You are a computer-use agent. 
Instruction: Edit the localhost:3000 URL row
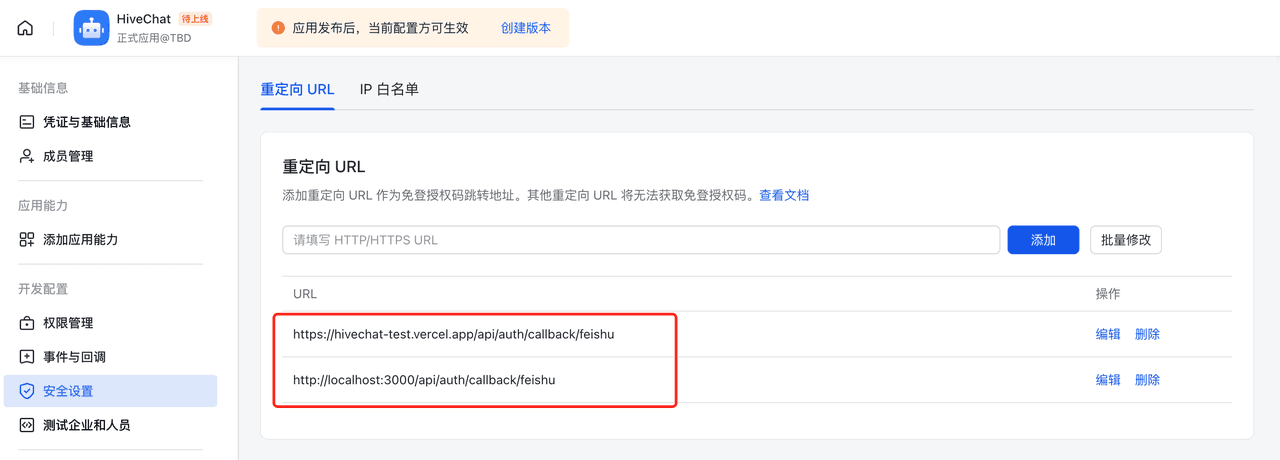1108,380
